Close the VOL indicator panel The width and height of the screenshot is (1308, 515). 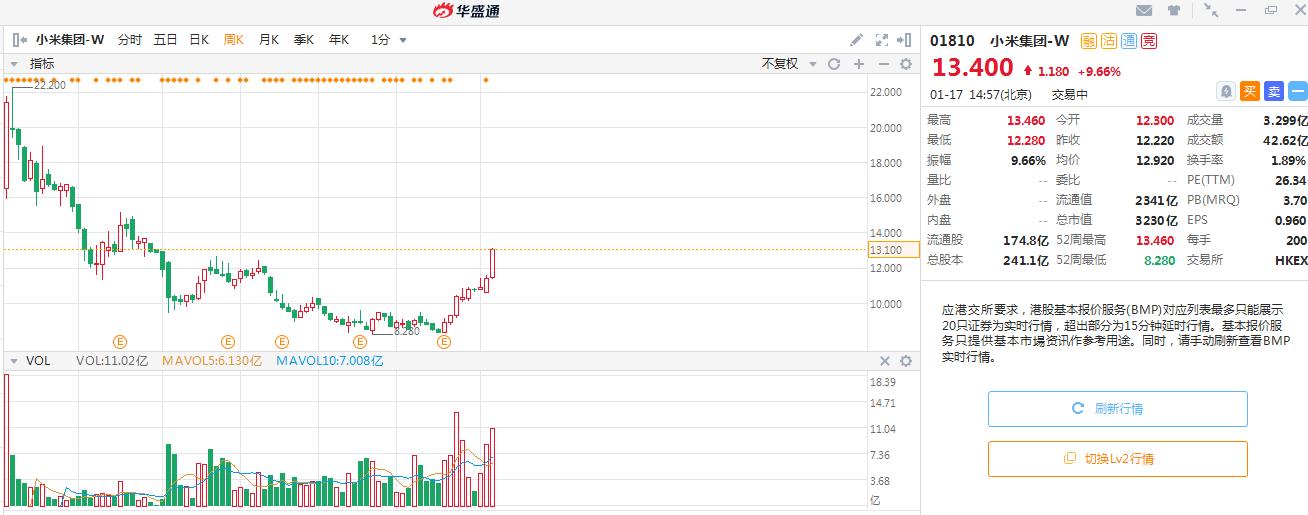tap(885, 361)
